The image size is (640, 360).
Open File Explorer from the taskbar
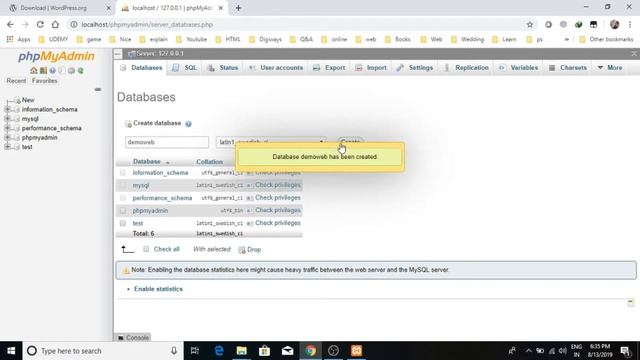tap(242, 351)
